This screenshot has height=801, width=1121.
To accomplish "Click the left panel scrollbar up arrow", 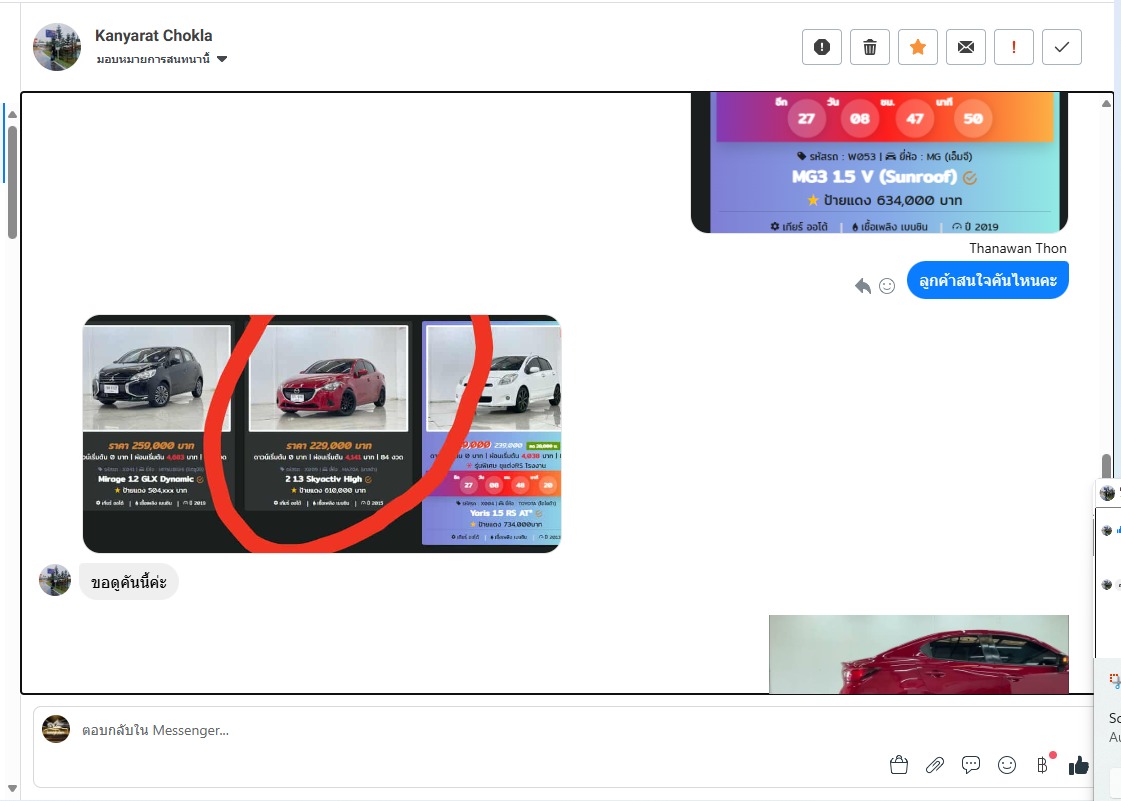I will tap(12, 114).
